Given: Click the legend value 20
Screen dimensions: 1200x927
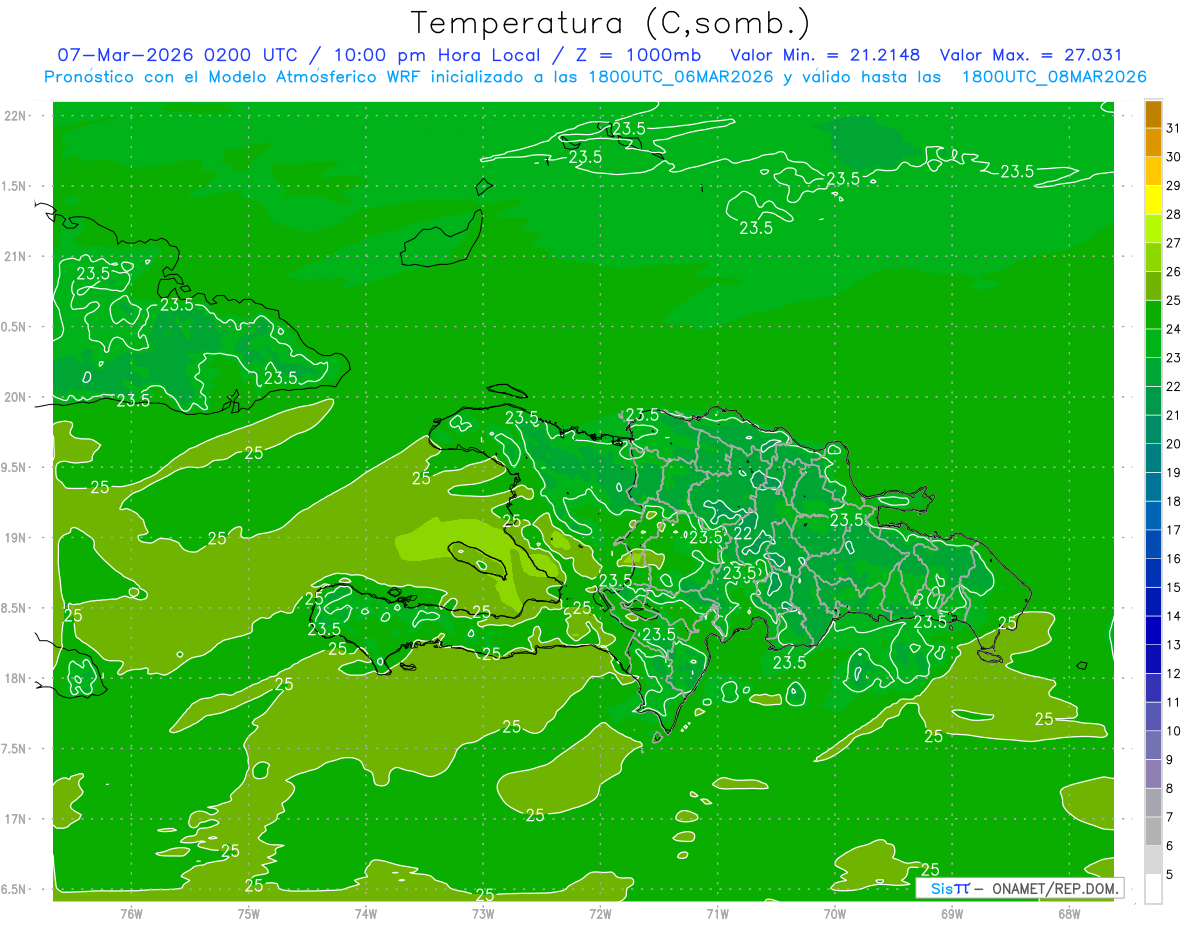Looking at the screenshot, I should click(x=1174, y=444).
